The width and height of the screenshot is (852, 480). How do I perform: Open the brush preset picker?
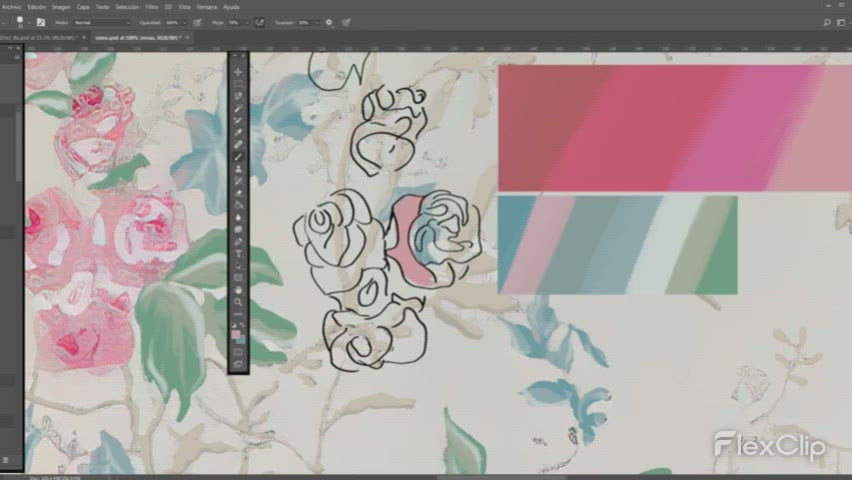(27, 21)
